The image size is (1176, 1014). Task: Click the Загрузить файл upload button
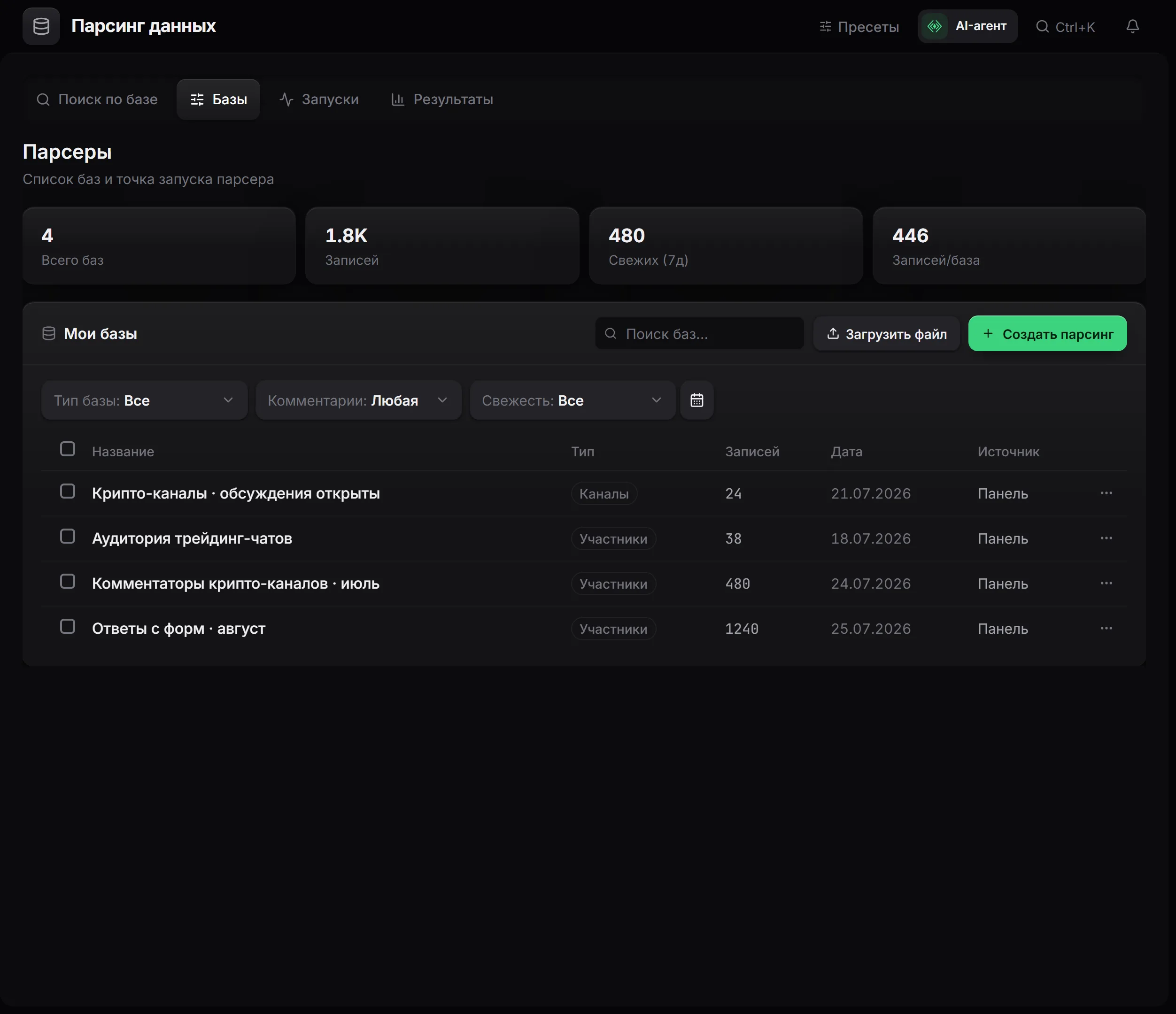pos(887,334)
